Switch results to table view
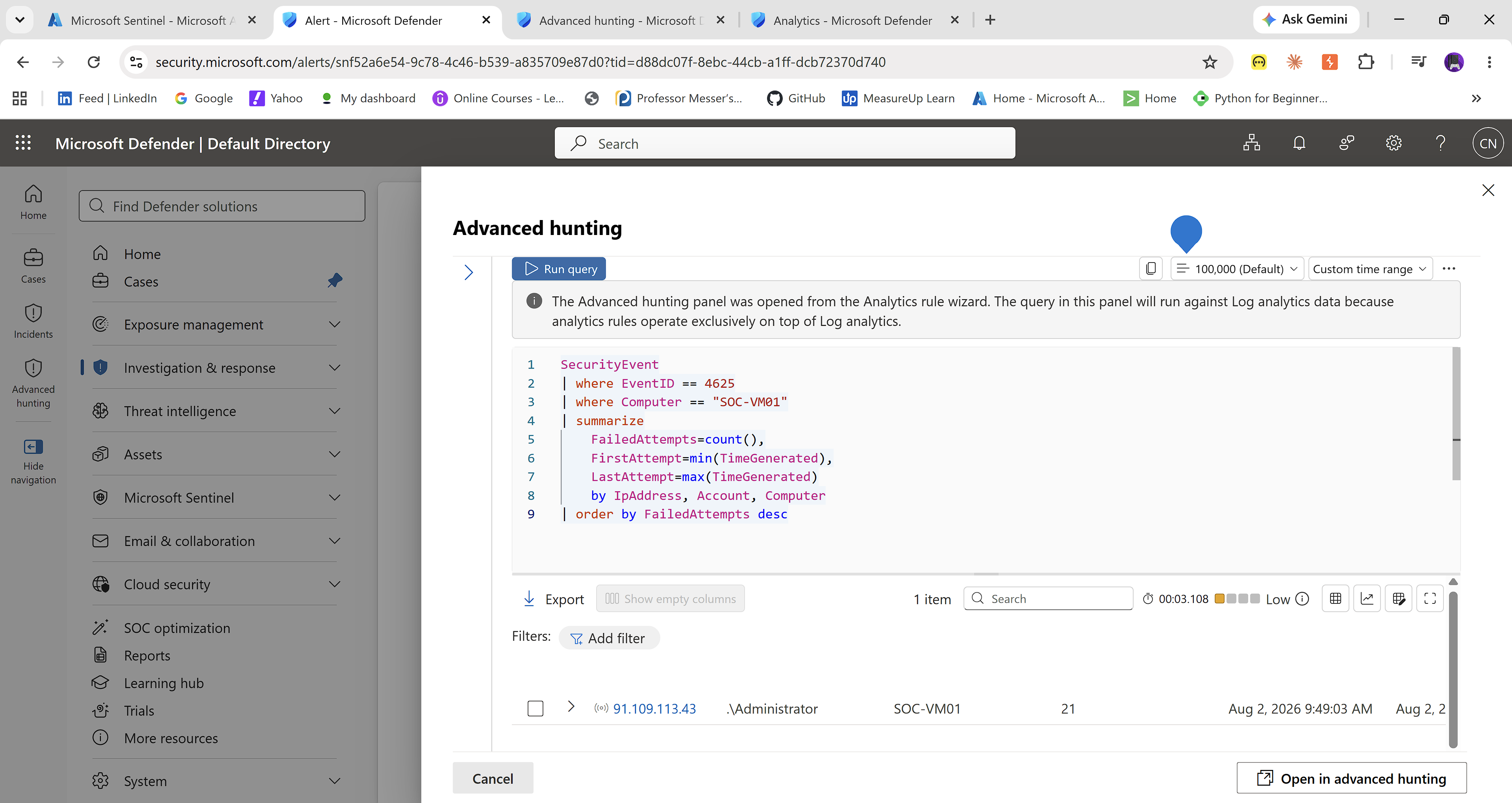 pyautogui.click(x=1335, y=599)
